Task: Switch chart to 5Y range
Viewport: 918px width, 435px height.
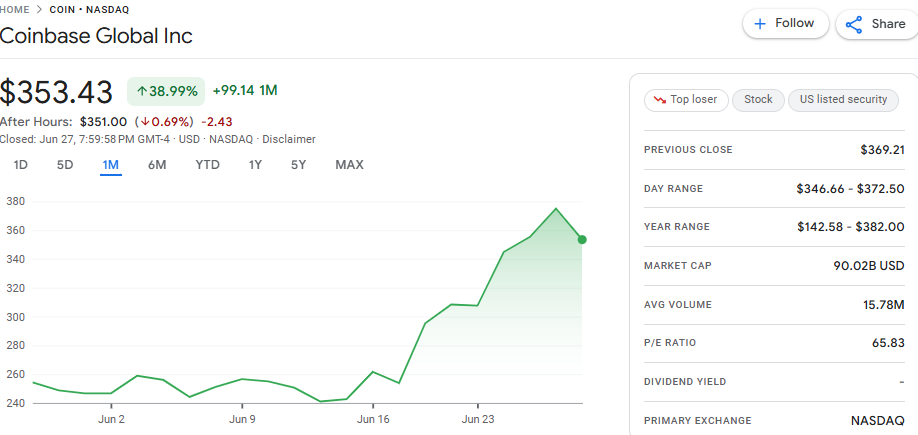Action: tap(299, 165)
